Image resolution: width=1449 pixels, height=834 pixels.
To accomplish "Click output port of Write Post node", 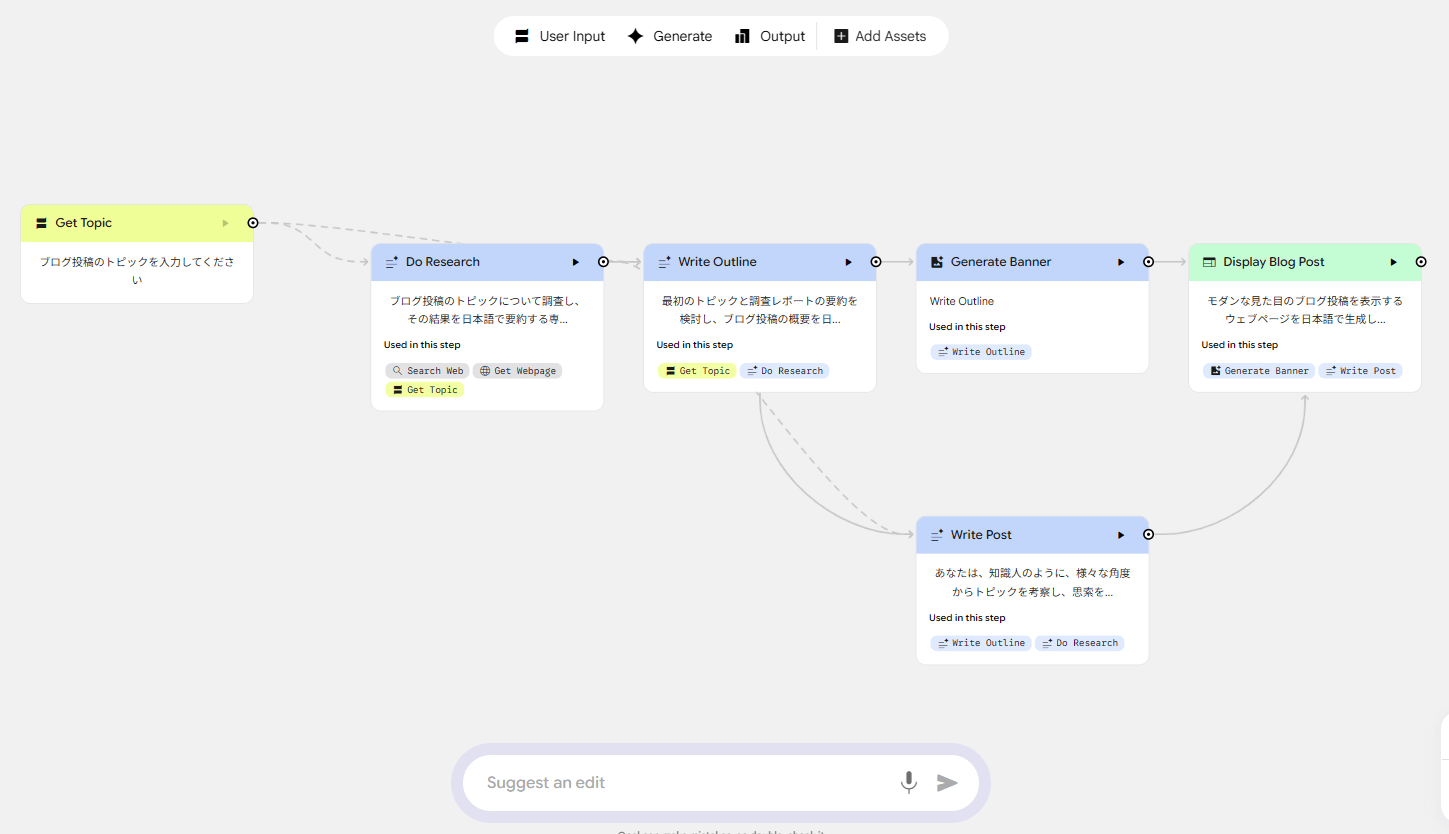I will click(1148, 535).
